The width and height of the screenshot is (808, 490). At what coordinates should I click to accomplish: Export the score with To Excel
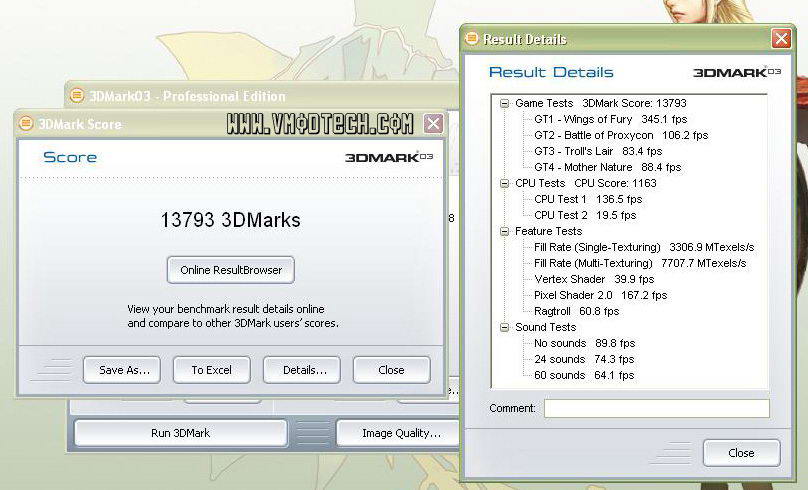[x=212, y=370]
